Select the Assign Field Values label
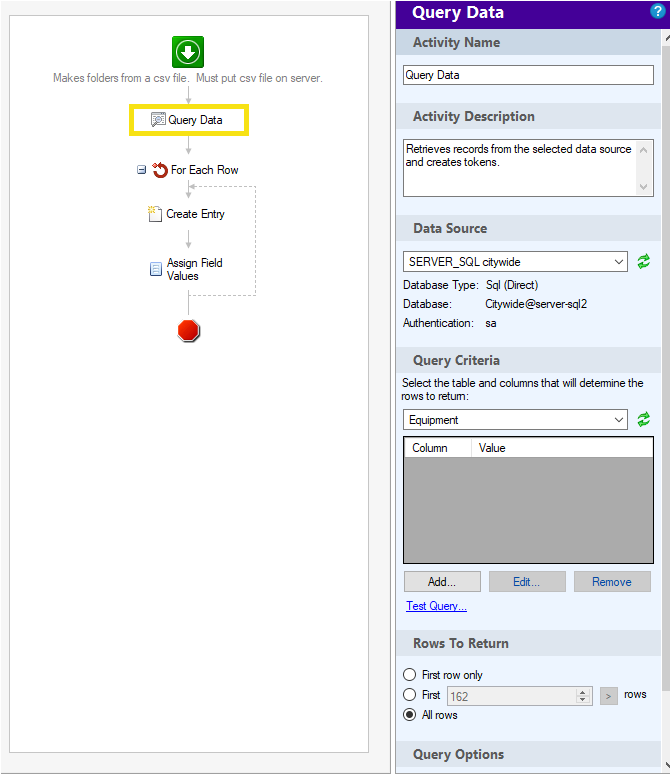This screenshot has height=776, width=671. tap(194, 269)
